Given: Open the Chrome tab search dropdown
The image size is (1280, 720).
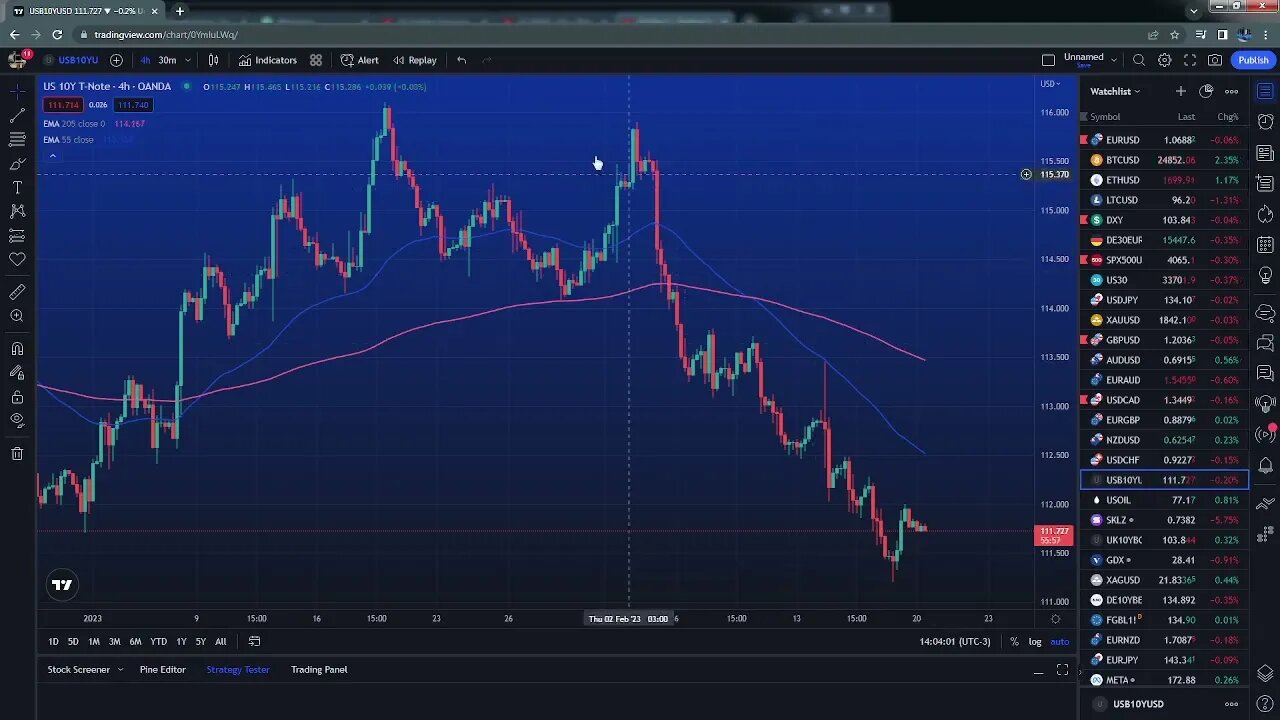Looking at the screenshot, I should click(1193, 11).
